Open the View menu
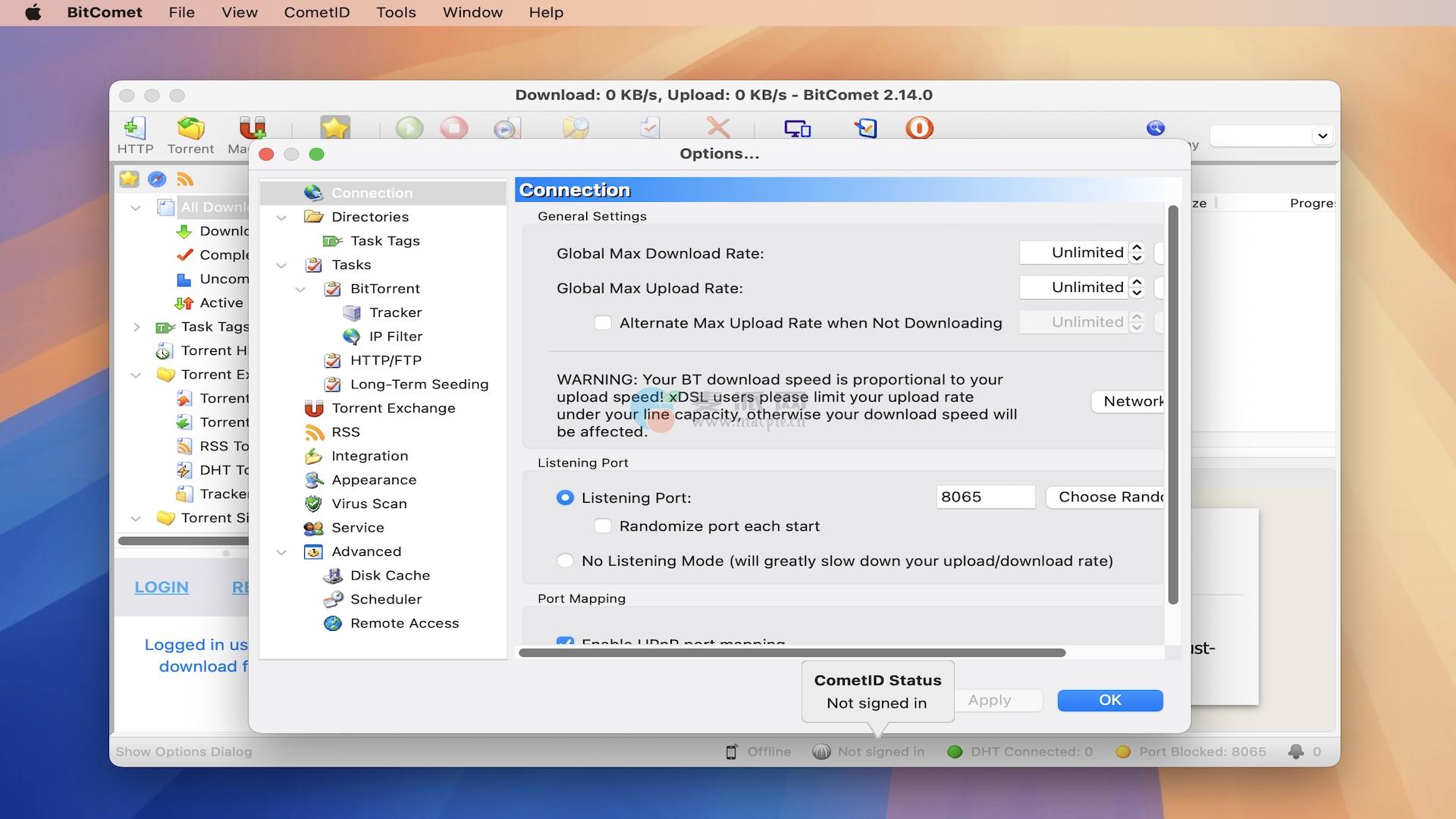The width and height of the screenshot is (1456, 819). click(x=240, y=12)
